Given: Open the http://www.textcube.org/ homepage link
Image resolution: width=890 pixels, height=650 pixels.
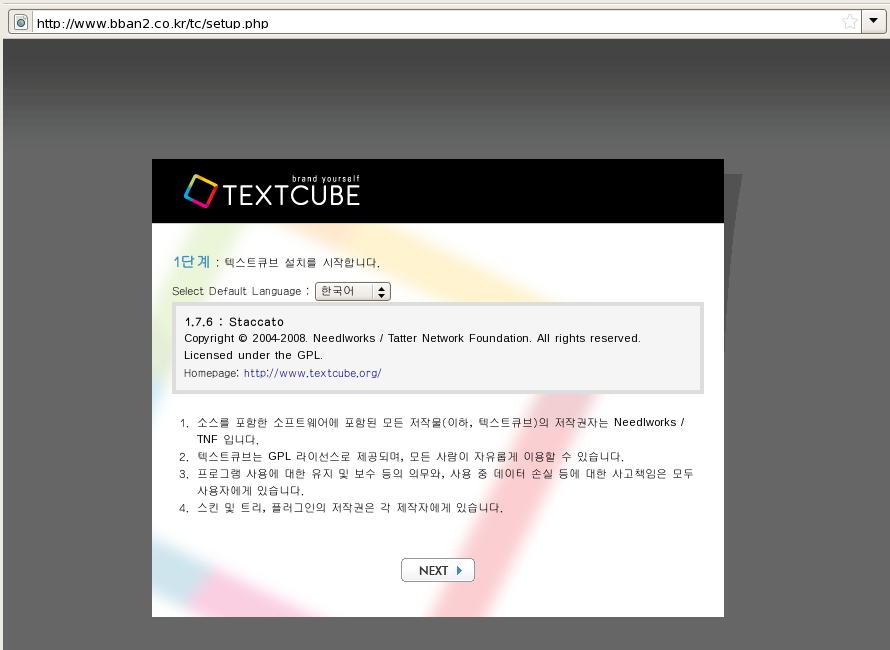Looking at the screenshot, I should 312,373.
